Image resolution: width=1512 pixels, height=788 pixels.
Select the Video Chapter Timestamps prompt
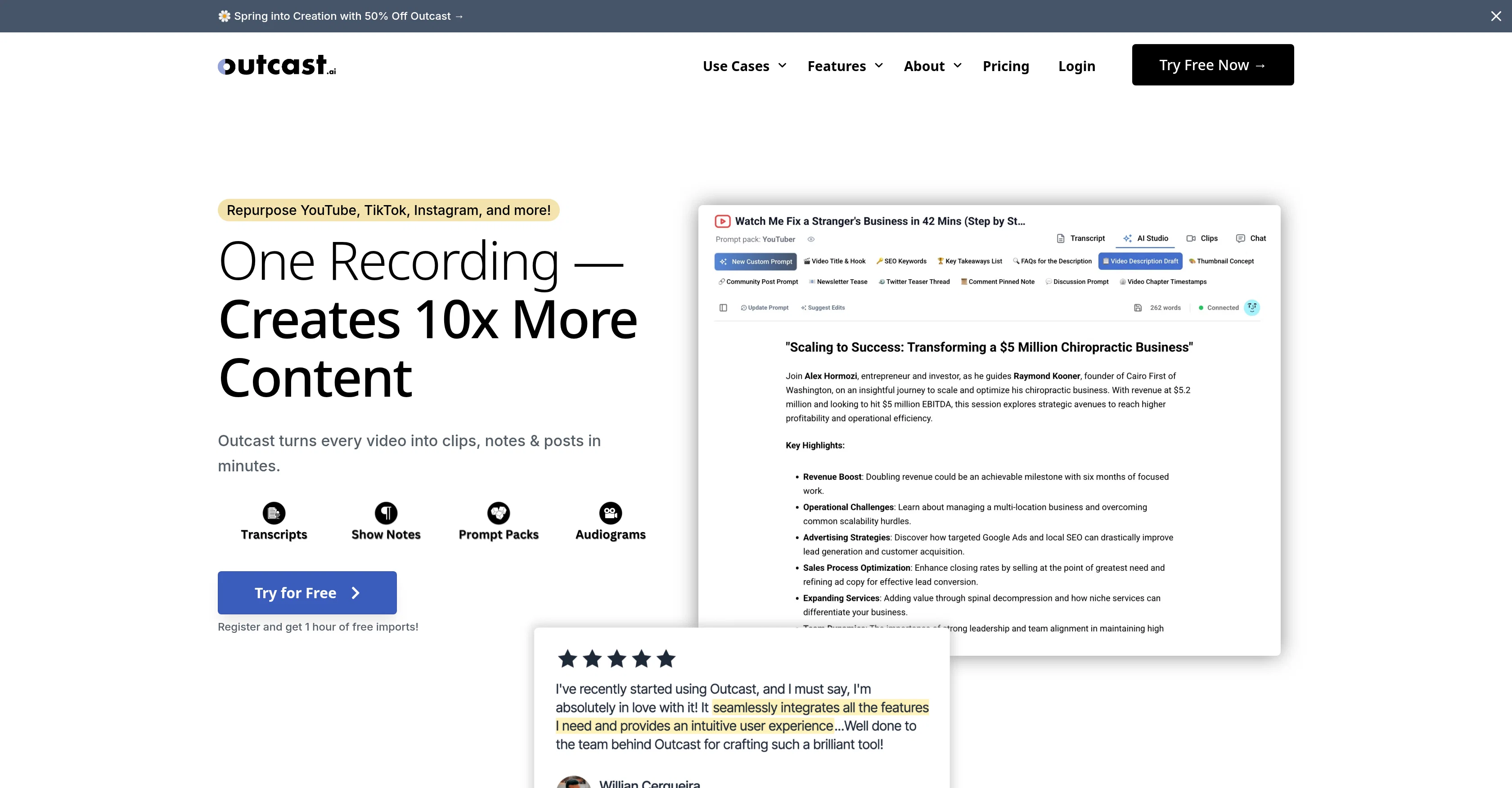click(1163, 282)
